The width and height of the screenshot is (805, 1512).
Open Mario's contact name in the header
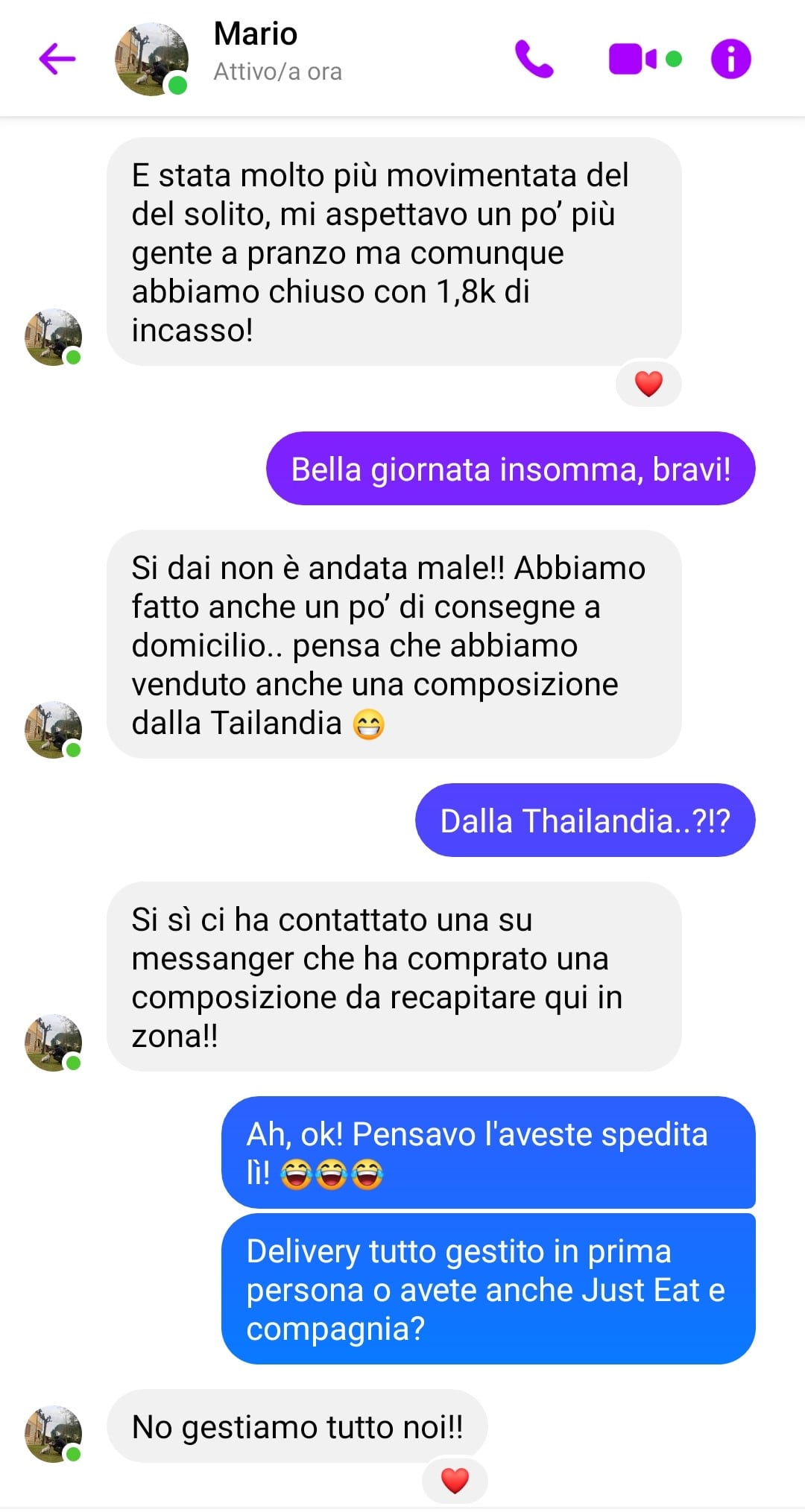[x=256, y=34]
